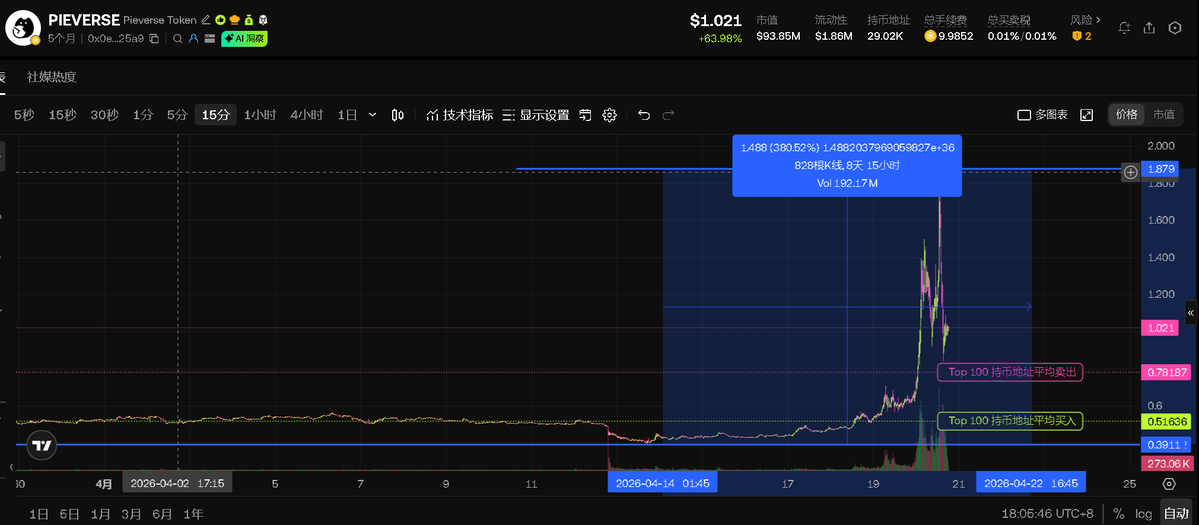Click the owl badge icon
The width and height of the screenshot is (1199, 525).
pyautogui.click(x=263, y=19)
